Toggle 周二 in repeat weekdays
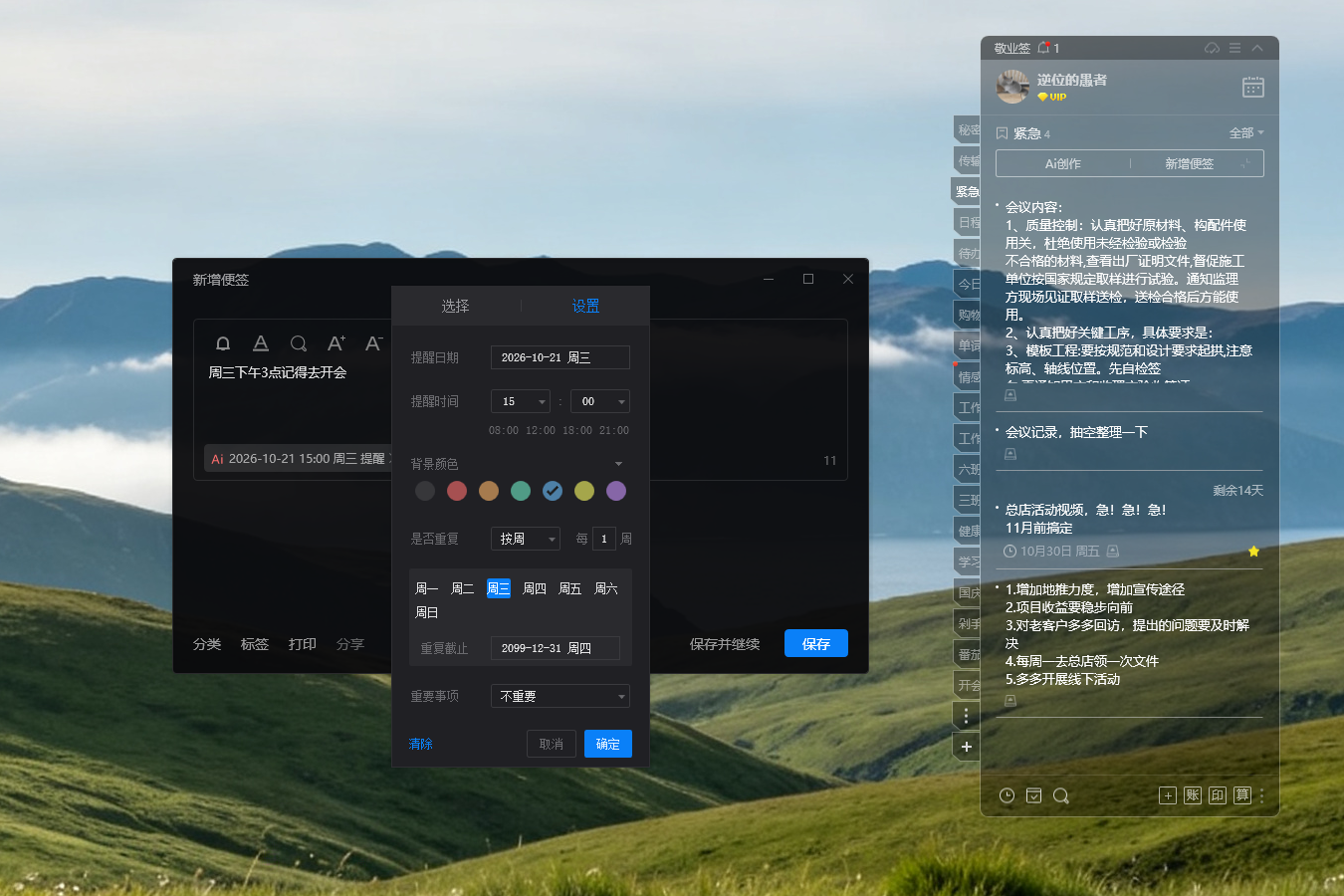 point(462,588)
